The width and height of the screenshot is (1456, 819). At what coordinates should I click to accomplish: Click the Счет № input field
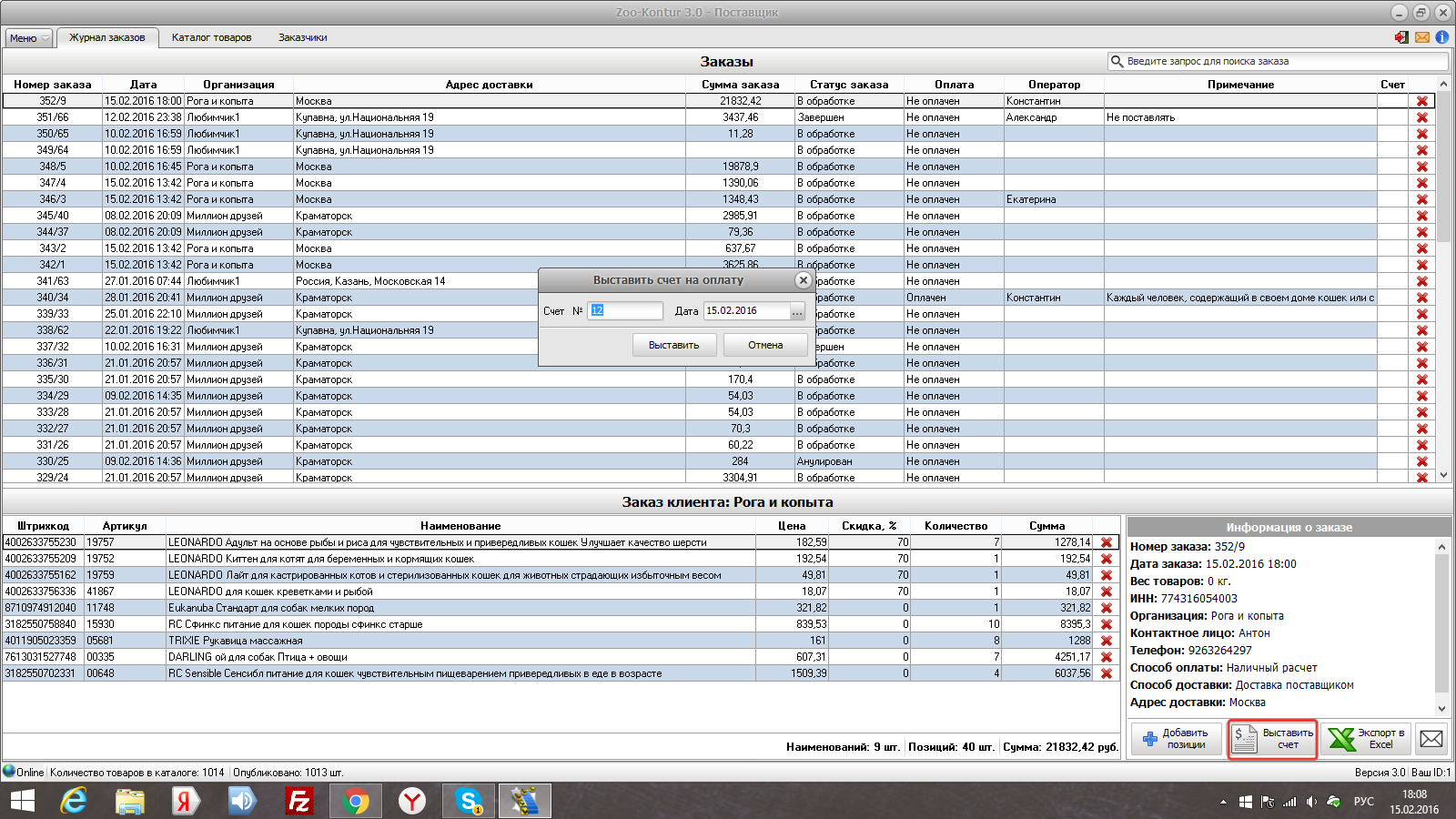[x=625, y=310]
